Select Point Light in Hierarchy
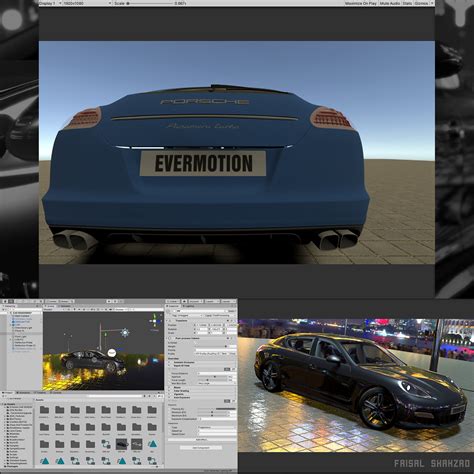This screenshot has height=474, width=474. point(20,336)
